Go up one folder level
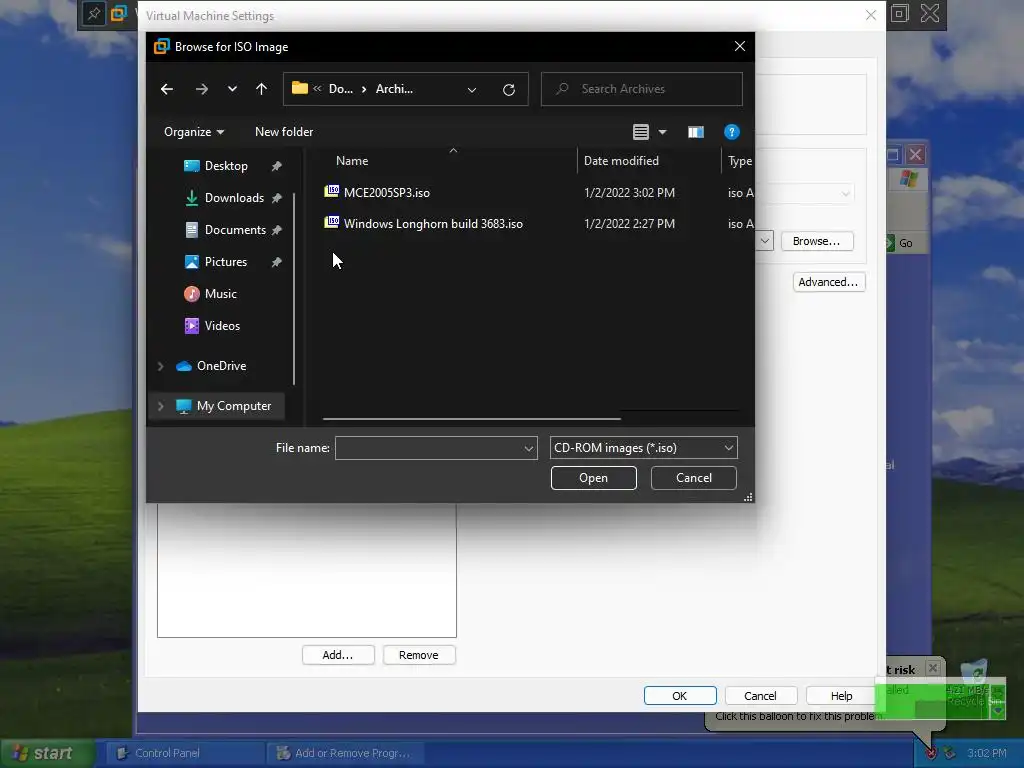The image size is (1024, 768). tap(261, 89)
